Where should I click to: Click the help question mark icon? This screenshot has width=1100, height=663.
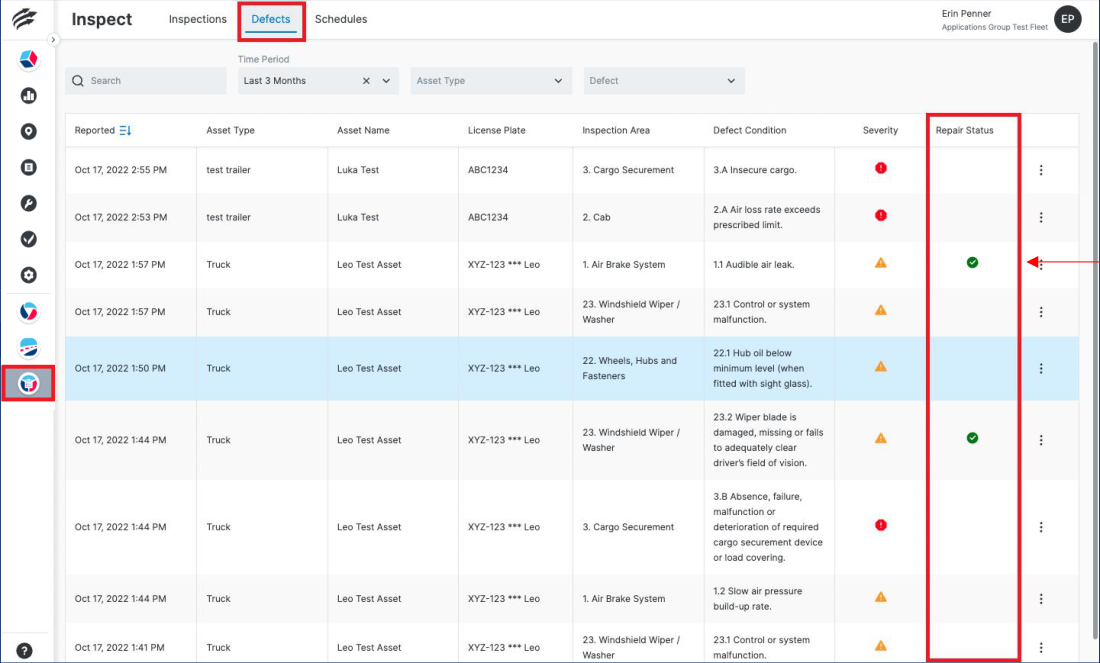[25, 650]
